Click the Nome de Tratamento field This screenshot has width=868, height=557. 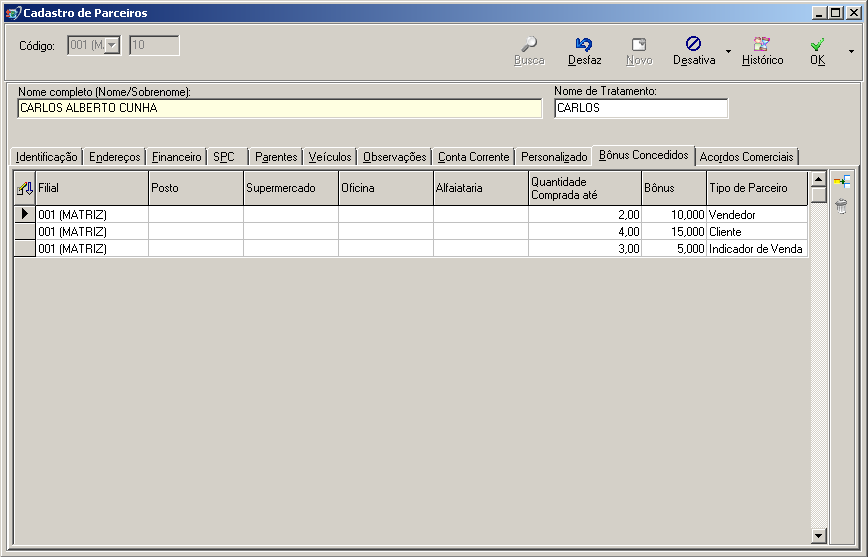(641, 108)
